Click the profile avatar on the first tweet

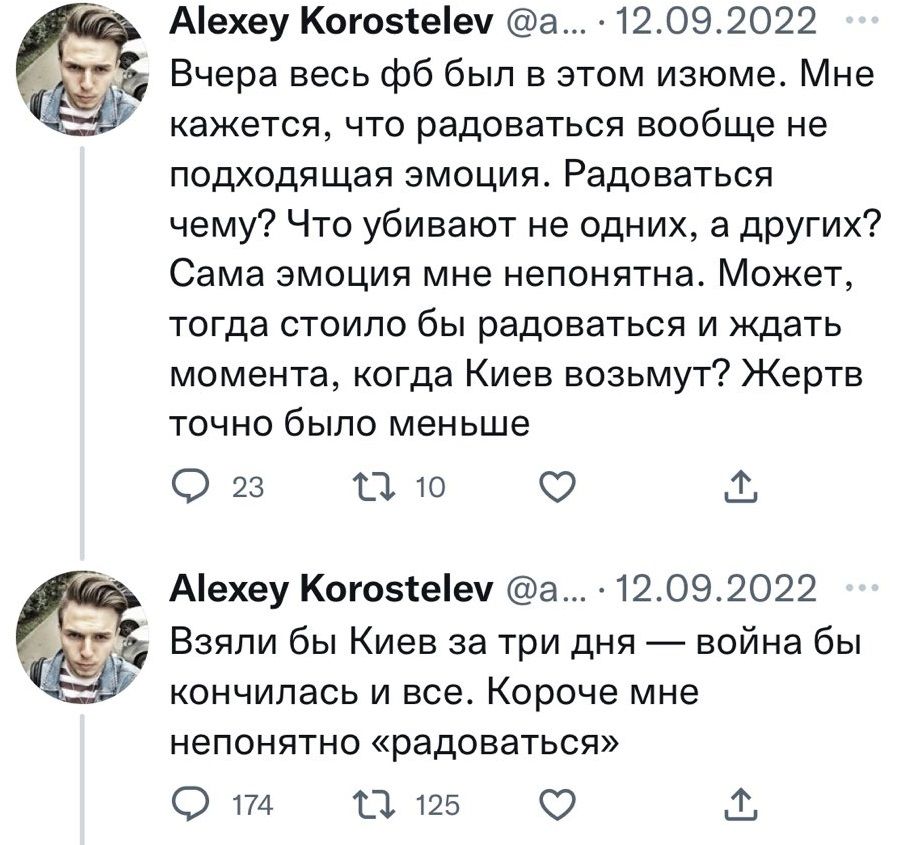click(80, 72)
